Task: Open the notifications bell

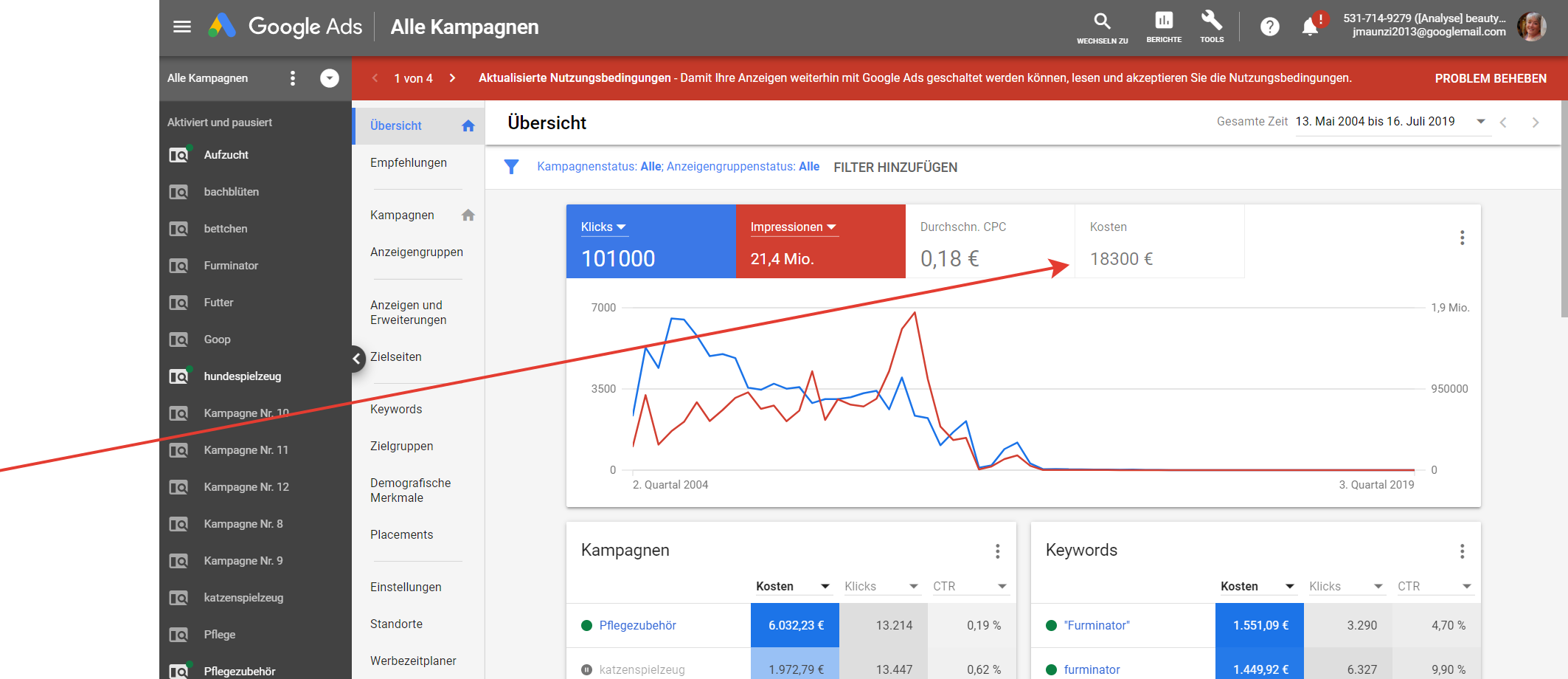Action: click(1310, 27)
